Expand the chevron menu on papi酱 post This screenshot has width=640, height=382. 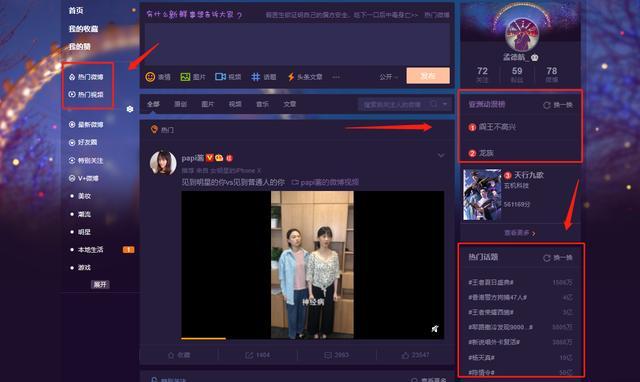[x=441, y=155]
